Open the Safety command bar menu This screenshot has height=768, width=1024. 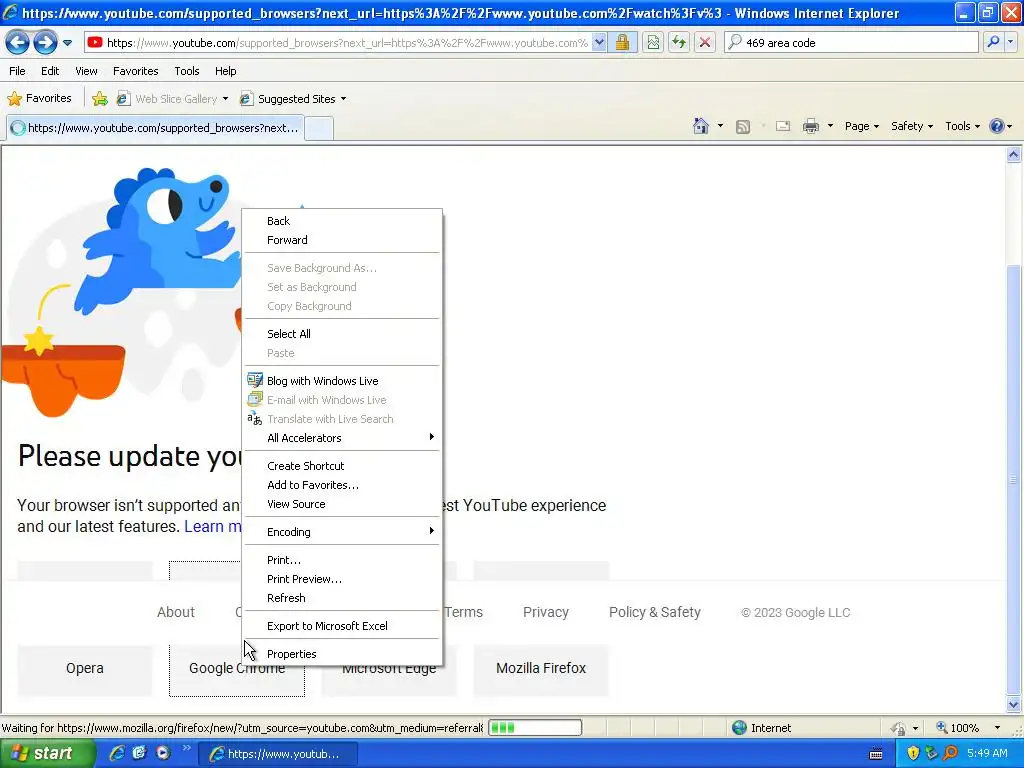(x=912, y=126)
